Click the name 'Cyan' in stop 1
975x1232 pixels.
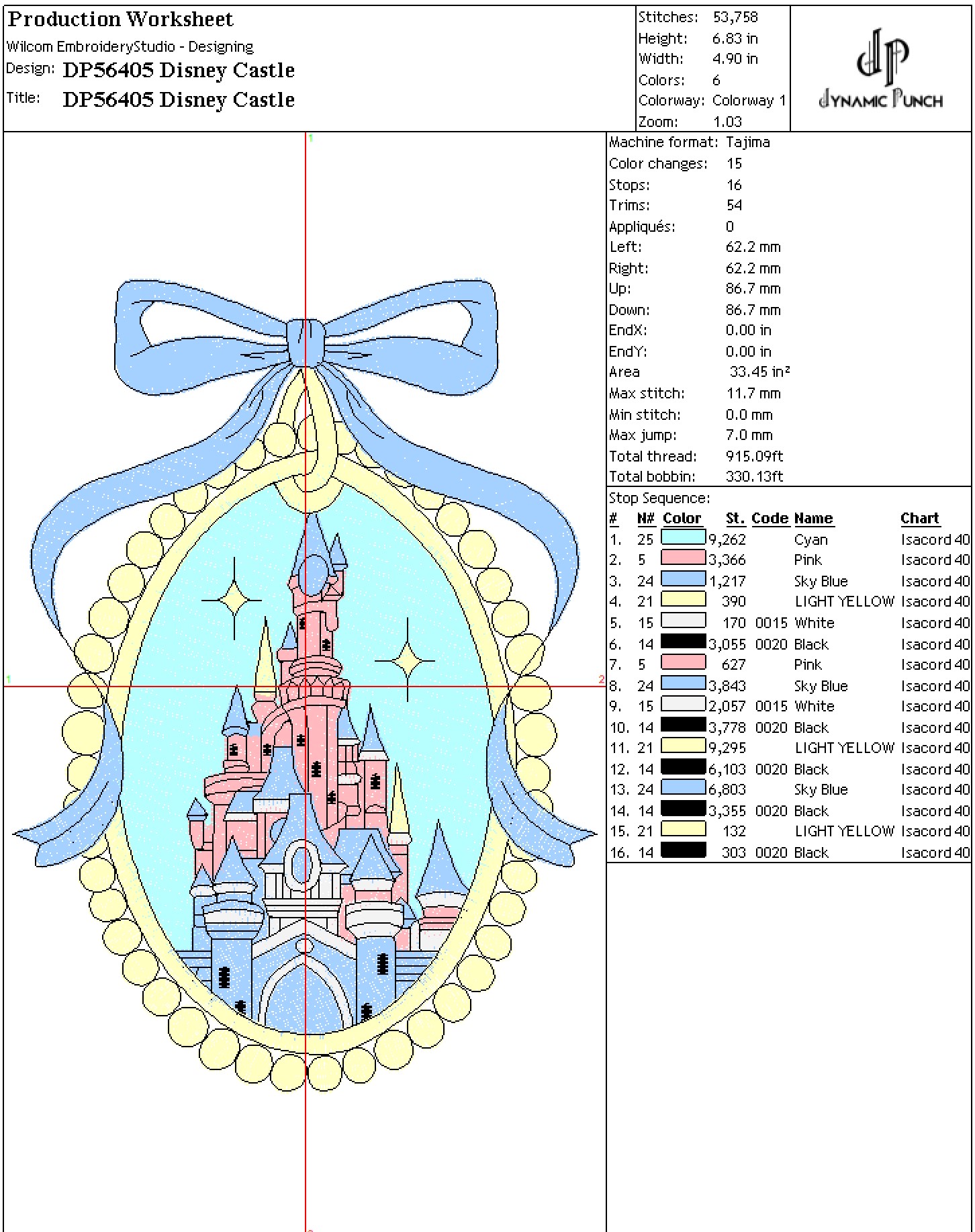tap(810, 539)
